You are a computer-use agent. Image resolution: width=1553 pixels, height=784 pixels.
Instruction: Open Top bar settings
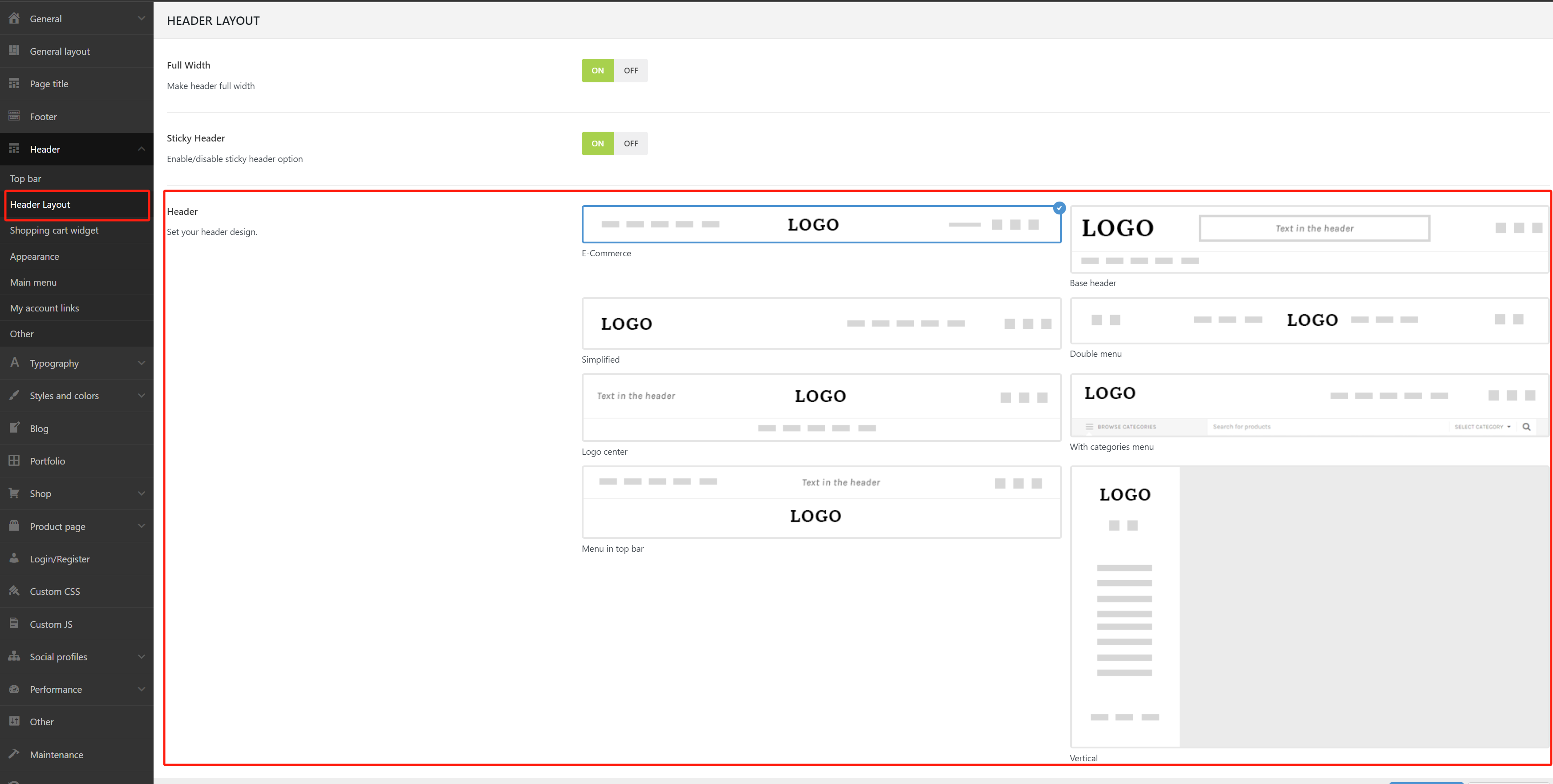click(25, 178)
